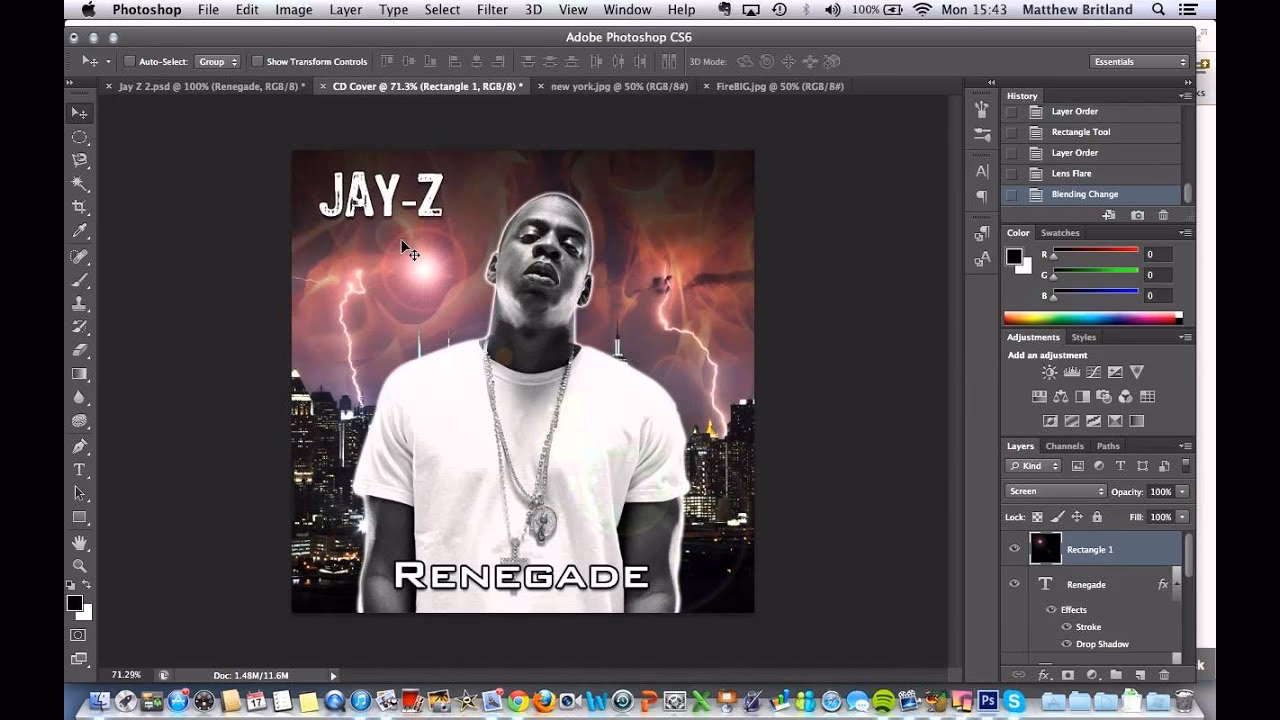
Task: Open the Opacity slider dropdown arrow
Action: (x=1182, y=491)
